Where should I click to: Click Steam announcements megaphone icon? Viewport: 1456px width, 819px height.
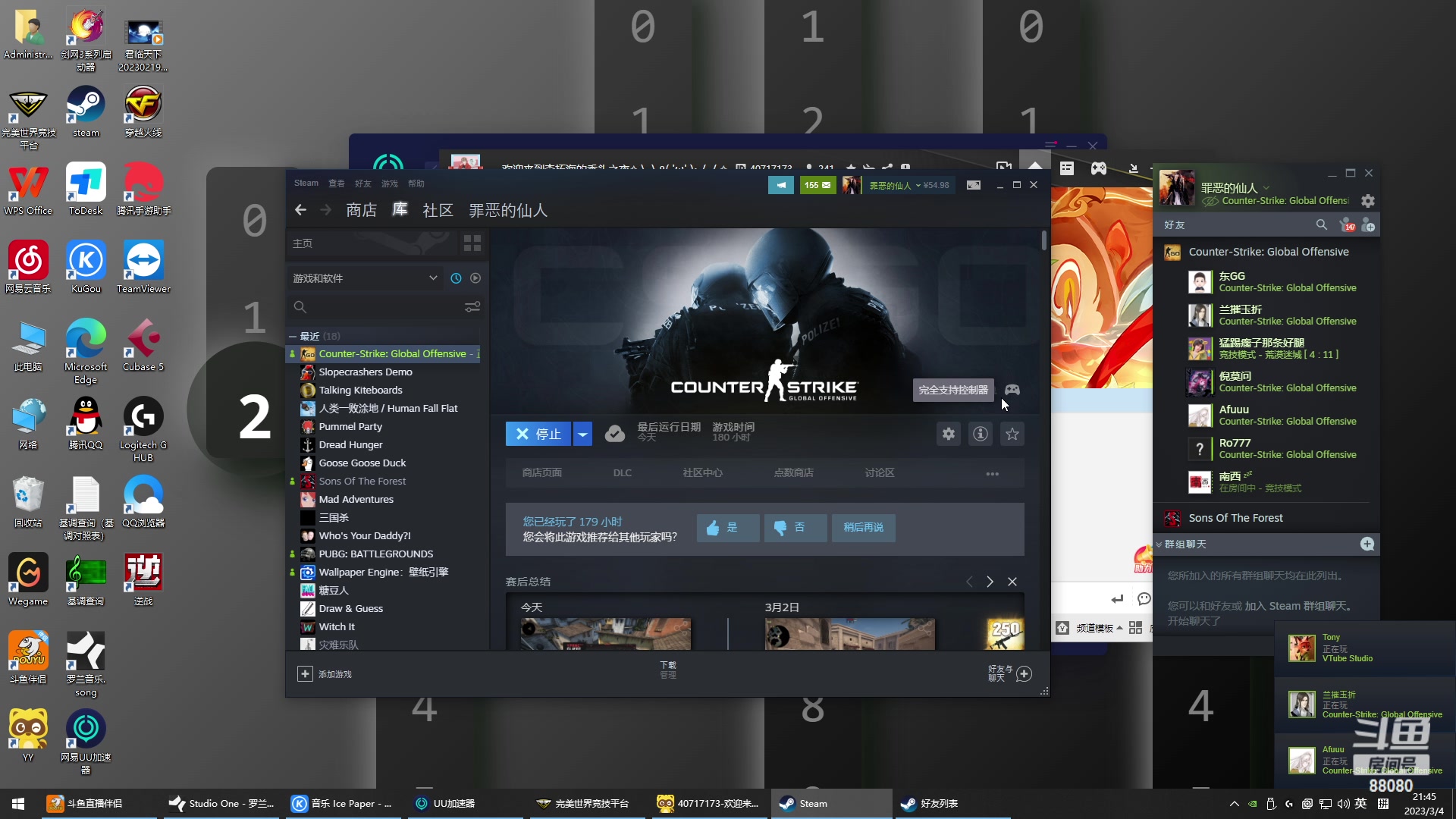point(780,185)
